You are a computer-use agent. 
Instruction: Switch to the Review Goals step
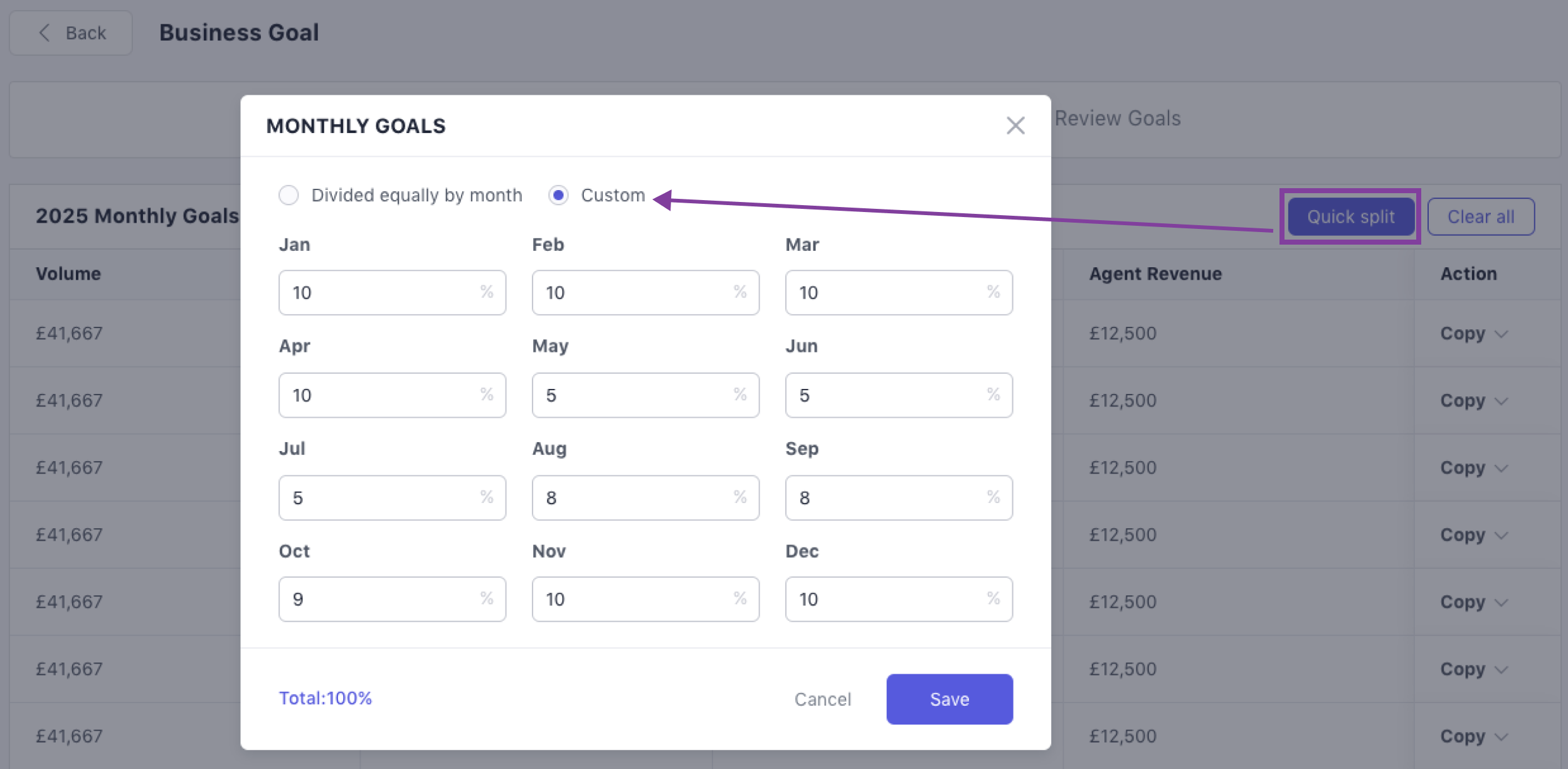point(1117,118)
